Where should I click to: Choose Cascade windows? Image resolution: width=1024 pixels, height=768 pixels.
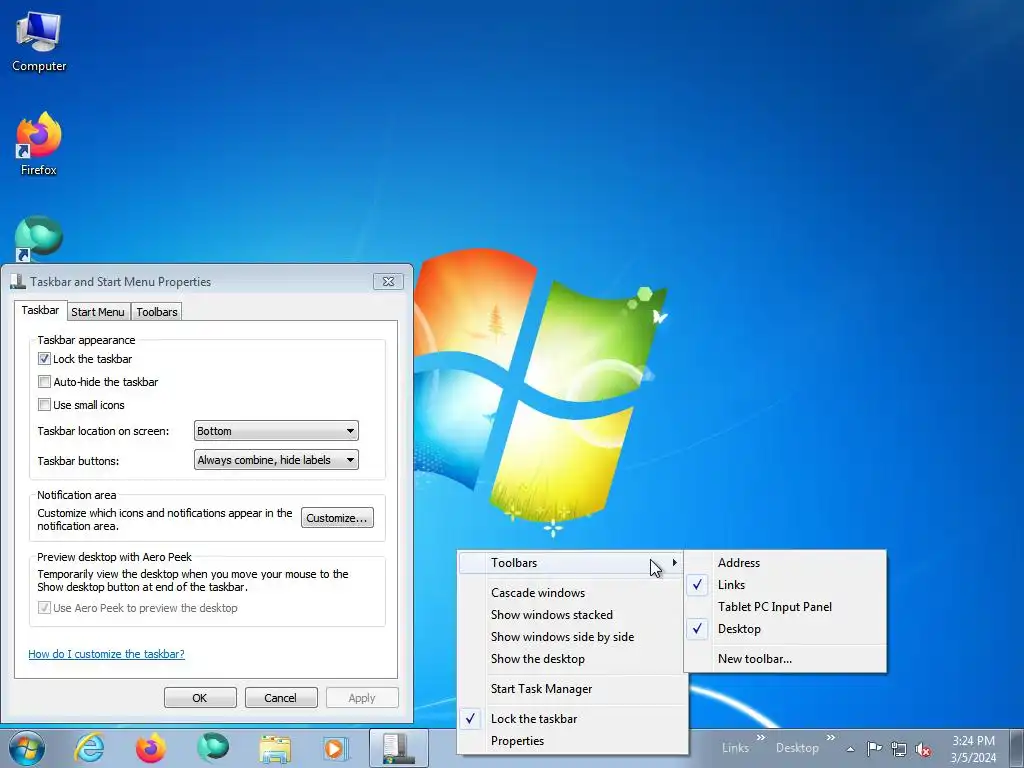pyautogui.click(x=571, y=593)
